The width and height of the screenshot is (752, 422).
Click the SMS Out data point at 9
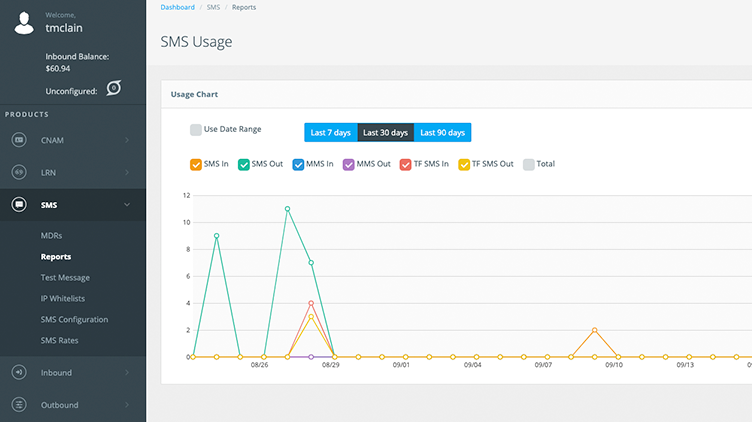216,236
